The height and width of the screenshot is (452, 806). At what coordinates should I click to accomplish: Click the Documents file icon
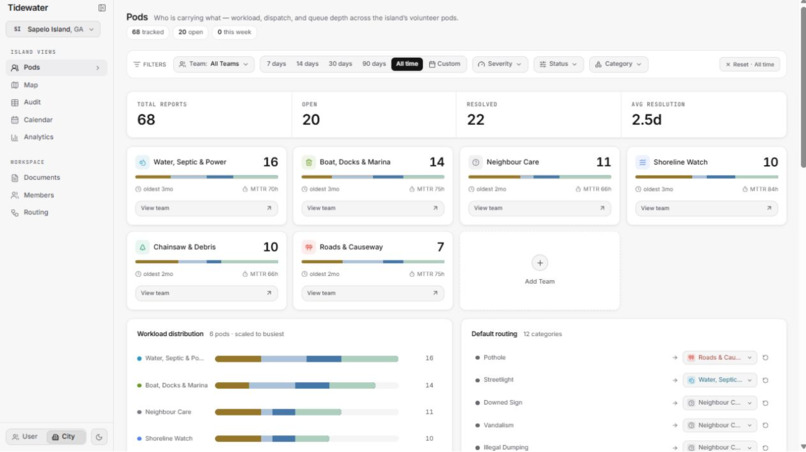pos(14,177)
